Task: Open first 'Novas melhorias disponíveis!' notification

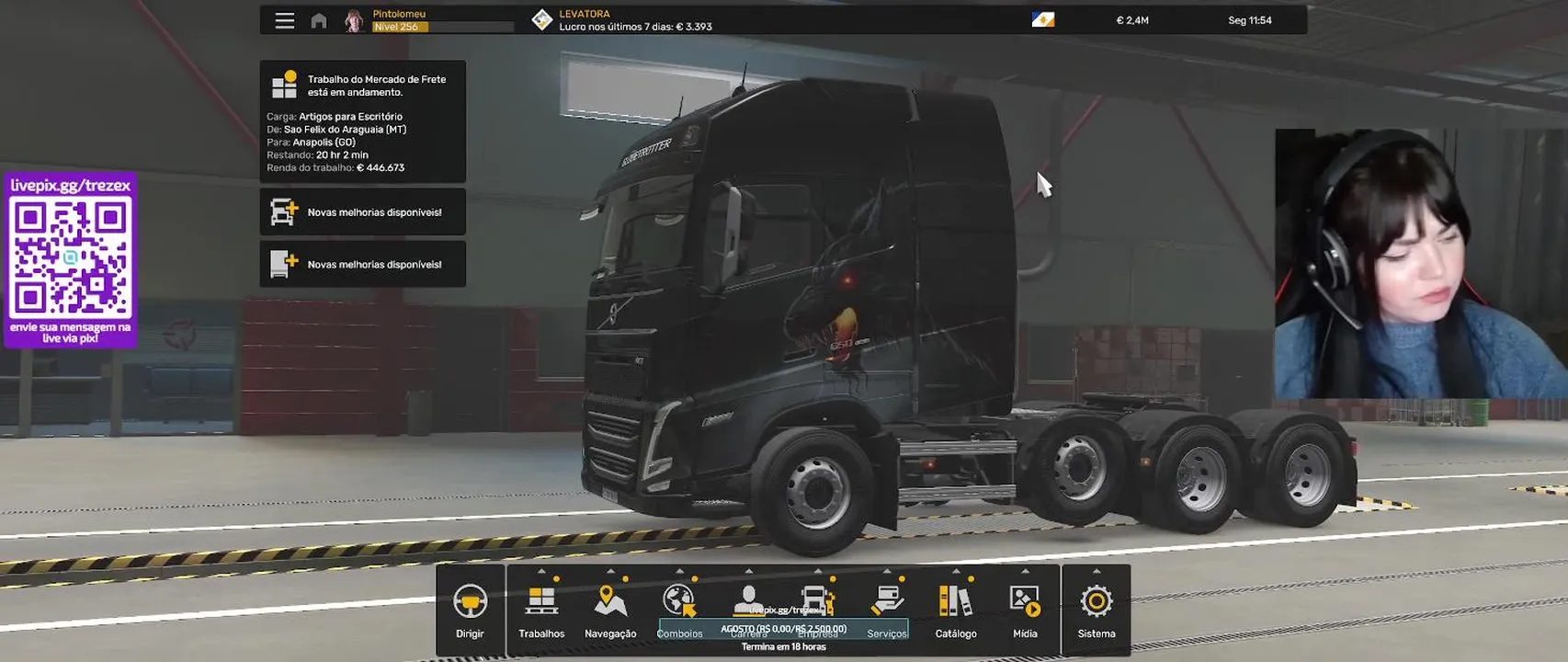Action: pyautogui.click(x=362, y=211)
